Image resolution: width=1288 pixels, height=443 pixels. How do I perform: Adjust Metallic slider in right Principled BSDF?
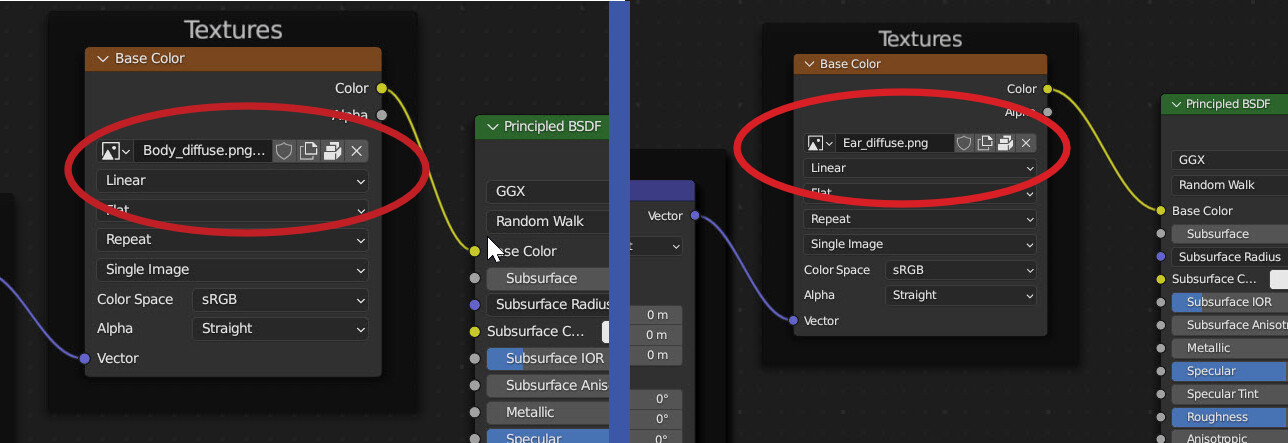tap(1230, 348)
